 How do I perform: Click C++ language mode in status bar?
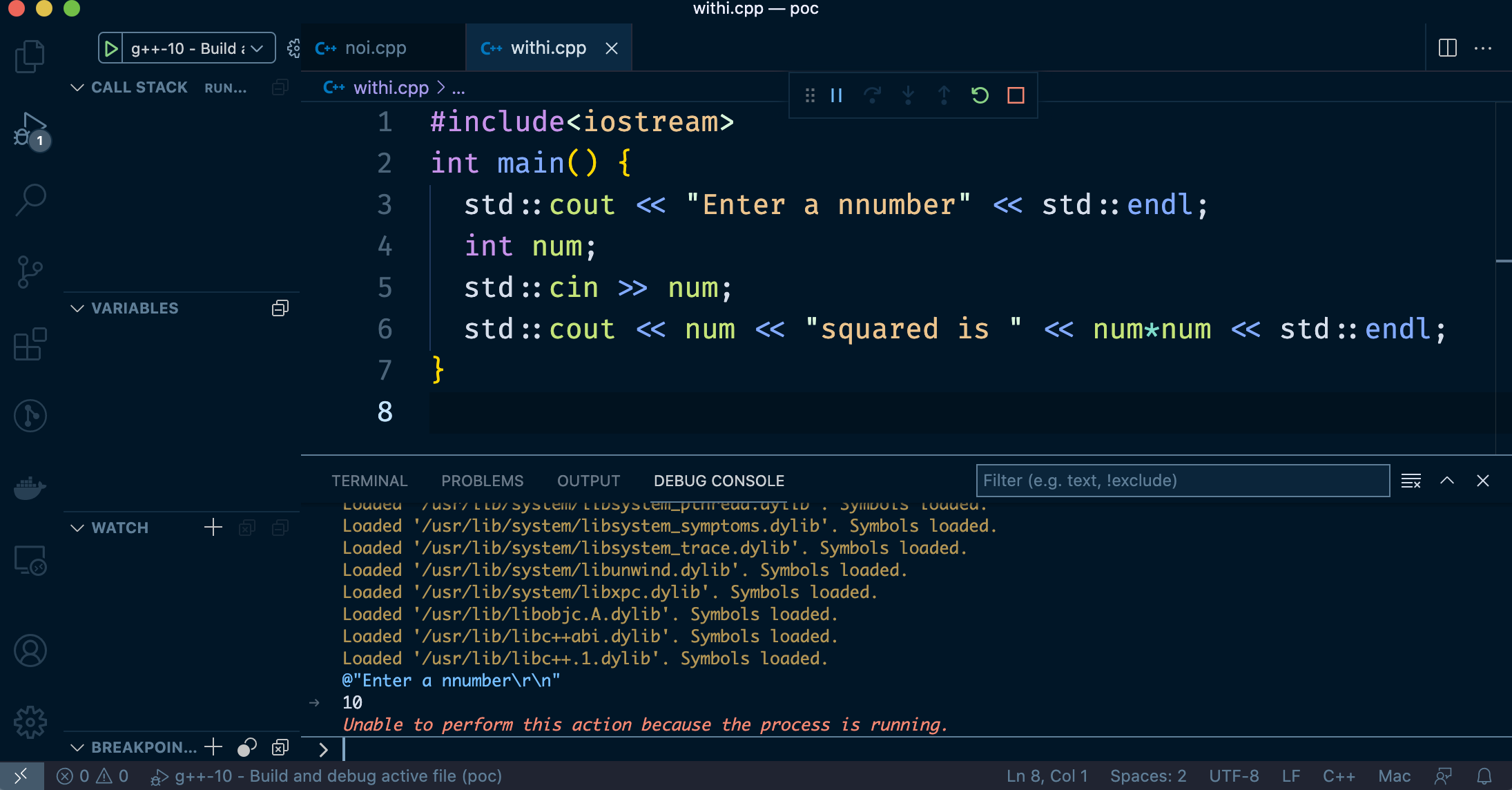[x=1338, y=776]
